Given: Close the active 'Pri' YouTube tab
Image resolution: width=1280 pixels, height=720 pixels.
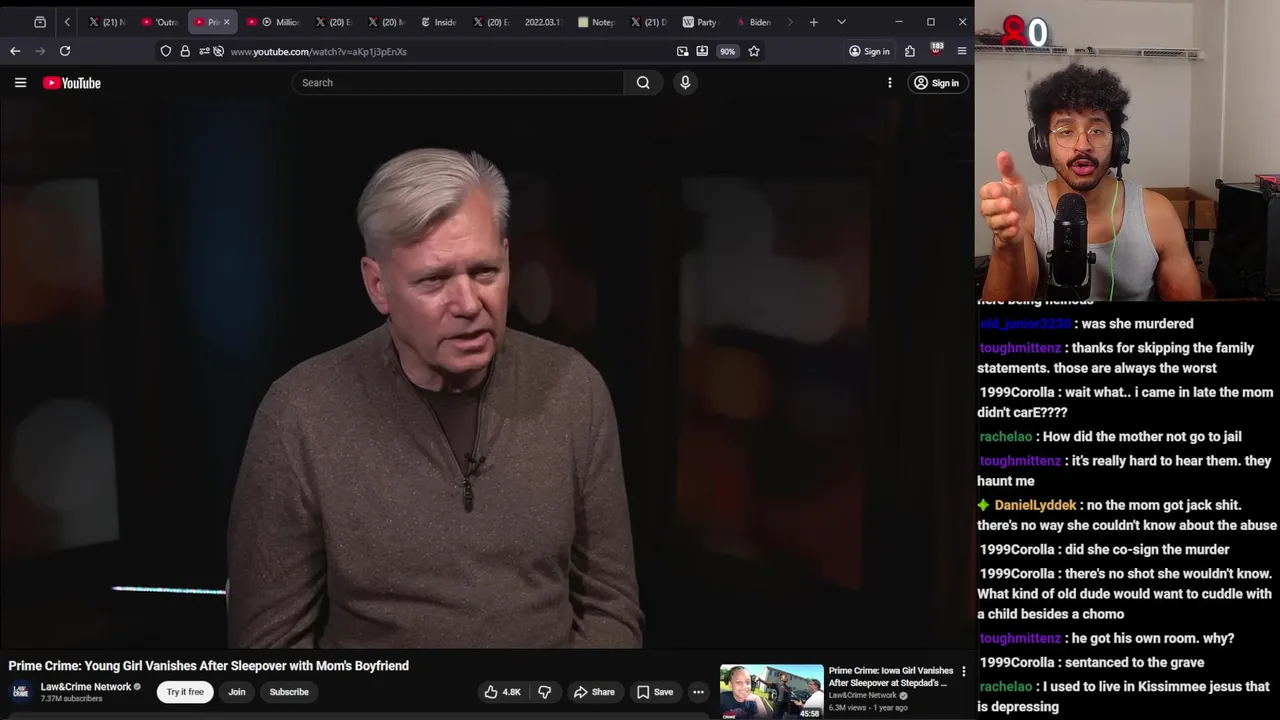Looking at the screenshot, I should (226, 22).
